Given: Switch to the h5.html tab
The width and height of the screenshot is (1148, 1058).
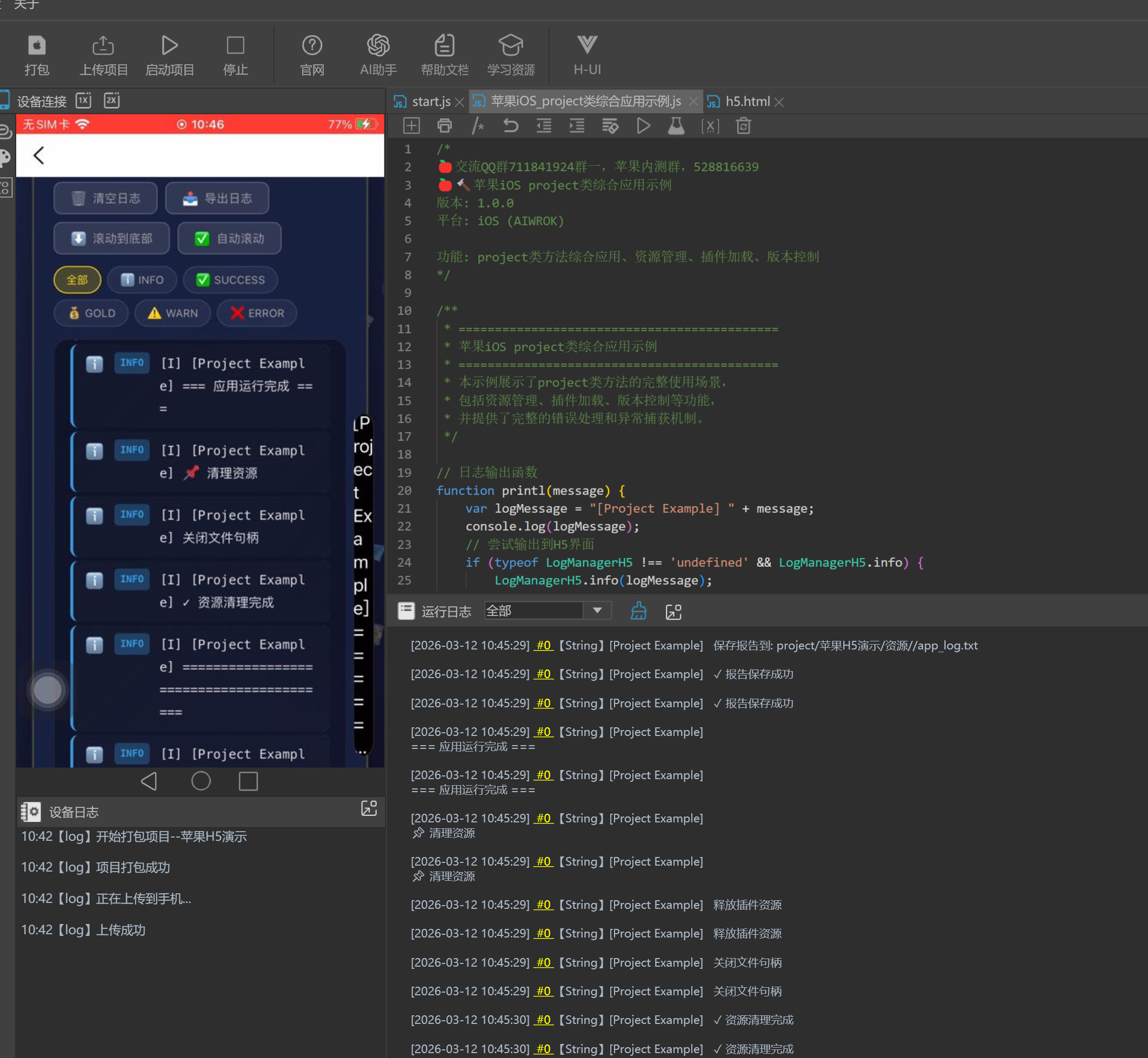Looking at the screenshot, I should [747, 102].
